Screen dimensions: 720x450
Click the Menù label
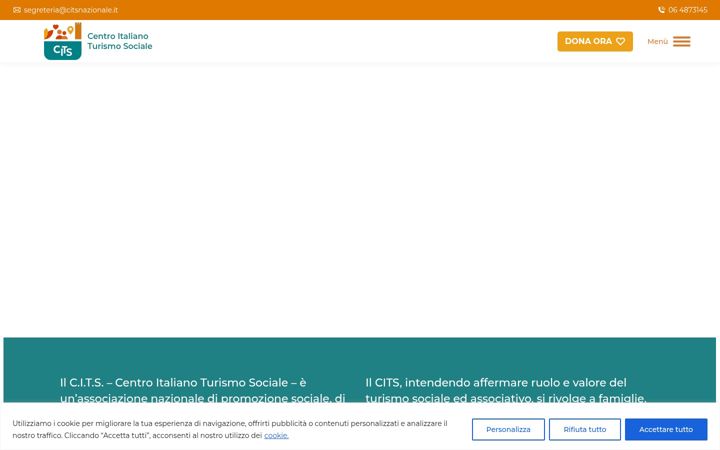click(x=657, y=41)
